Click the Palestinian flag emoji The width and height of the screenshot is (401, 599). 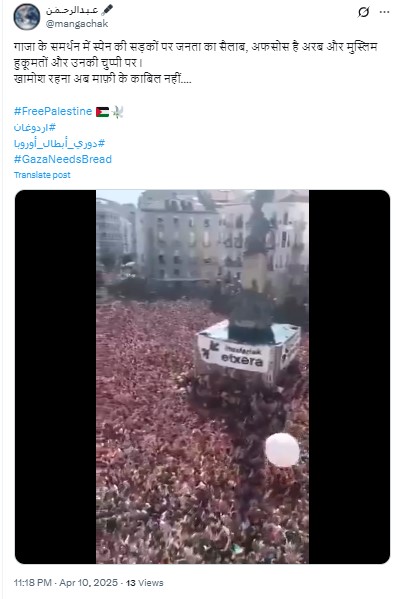pyautogui.click(x=102, y=112)
